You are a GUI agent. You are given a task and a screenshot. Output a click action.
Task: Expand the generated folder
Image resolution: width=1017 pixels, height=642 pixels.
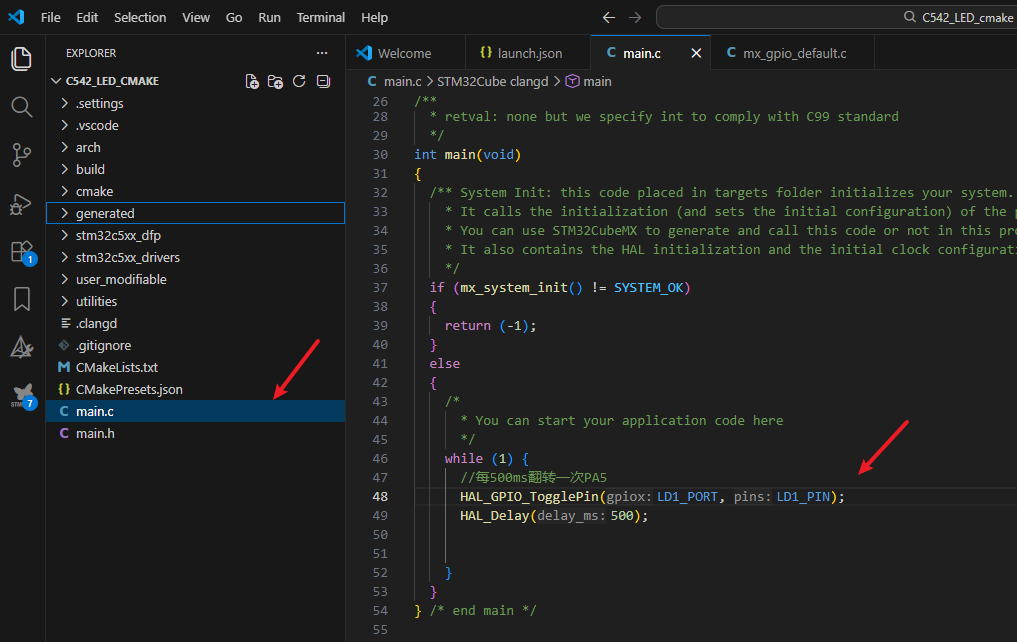pos(195,213)
